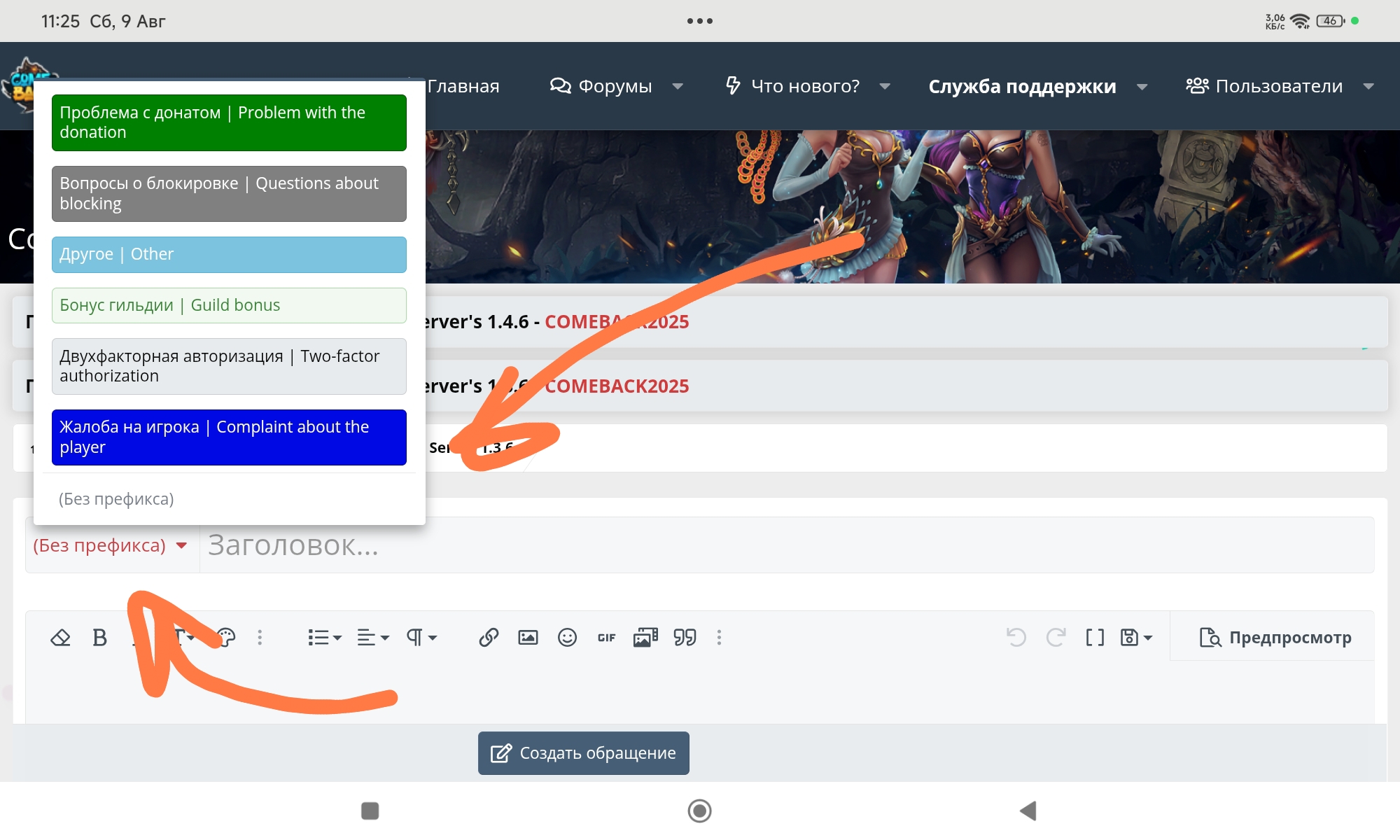The image size is (1400, 840).
Task: Open the text color palette icon
Action: pos(227,637)
